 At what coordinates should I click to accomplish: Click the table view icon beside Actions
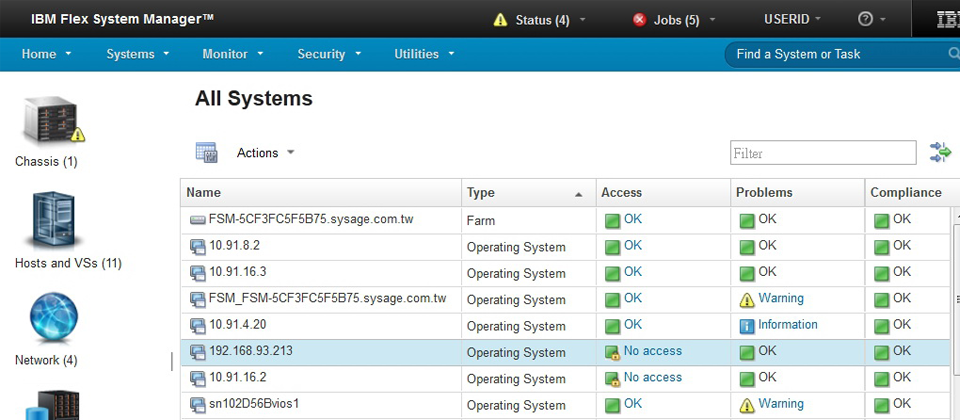(x=206, y=153)
